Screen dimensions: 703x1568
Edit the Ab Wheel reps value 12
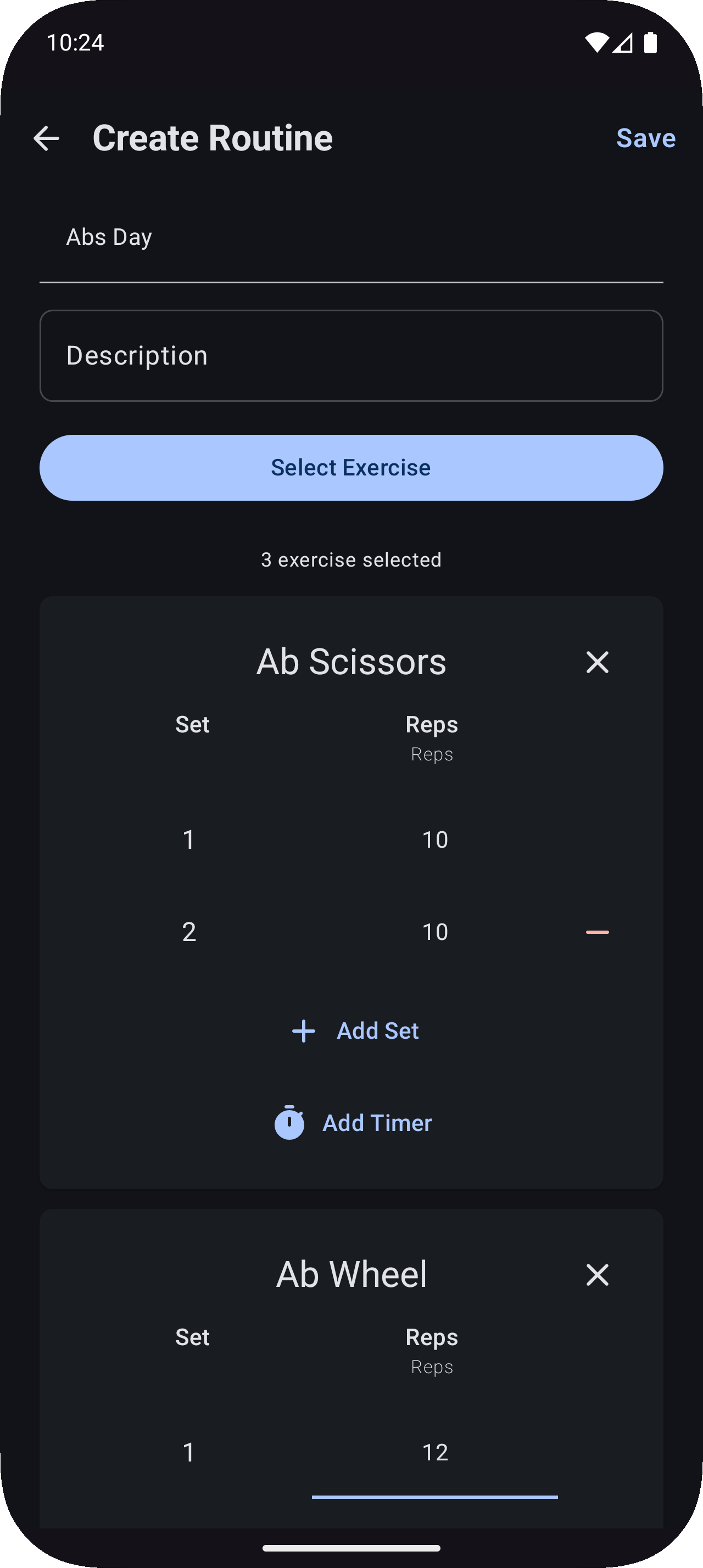coord(434,1453)
